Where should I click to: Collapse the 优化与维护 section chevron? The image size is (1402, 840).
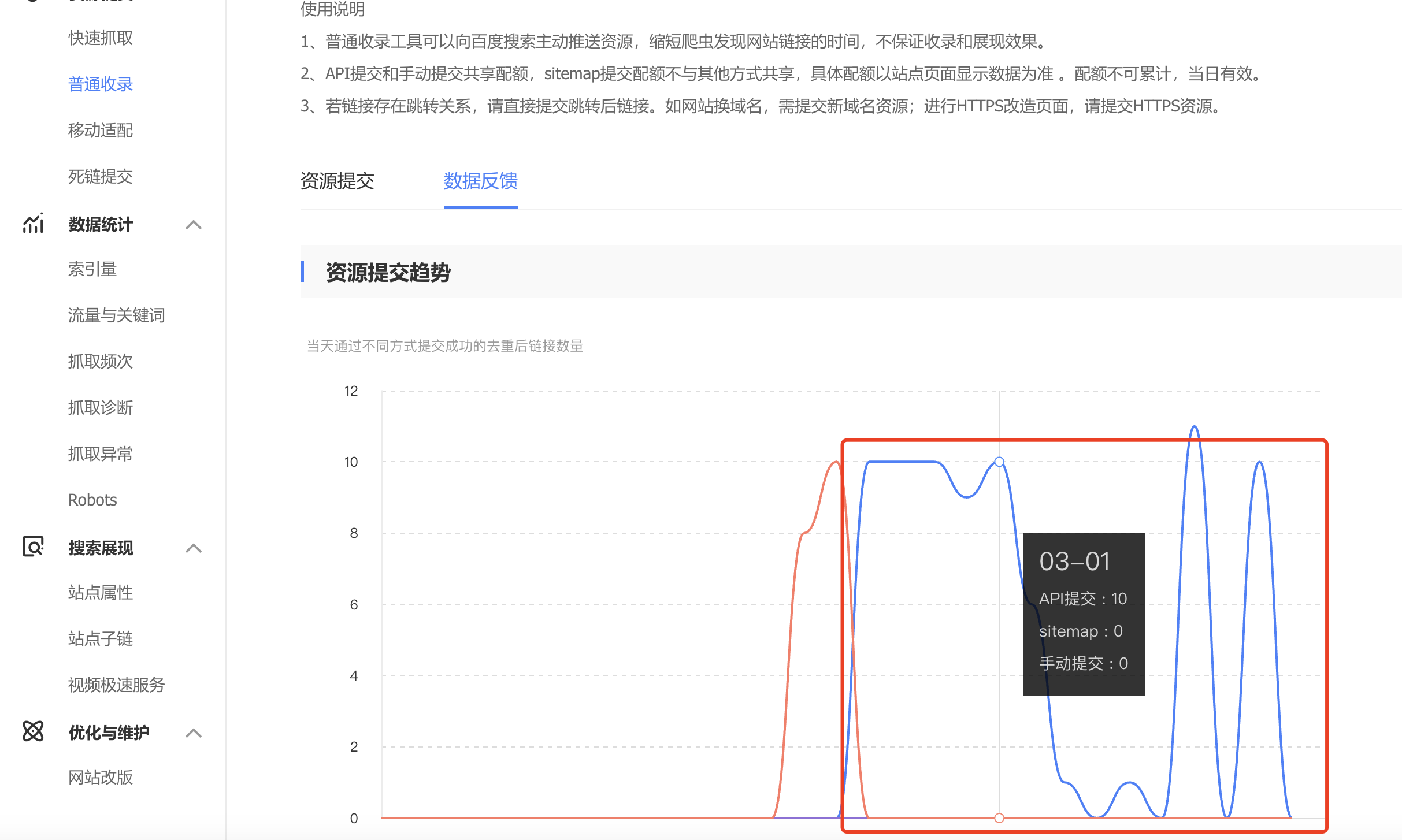[x=194, y=733]
